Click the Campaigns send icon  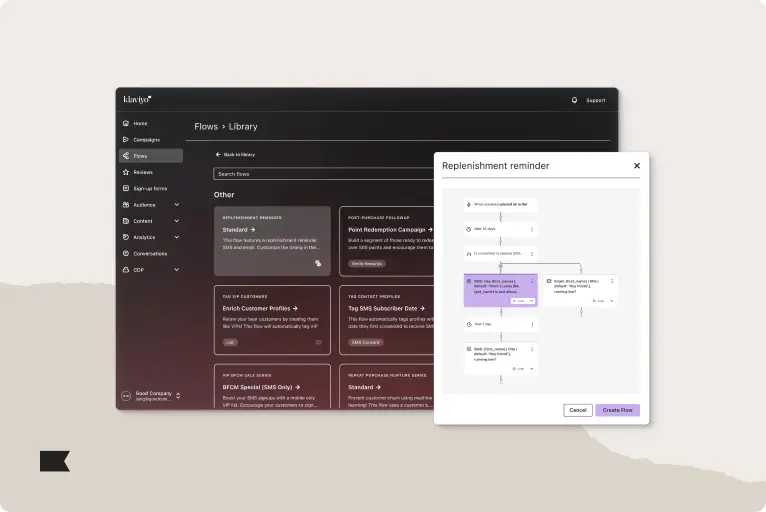126,139
